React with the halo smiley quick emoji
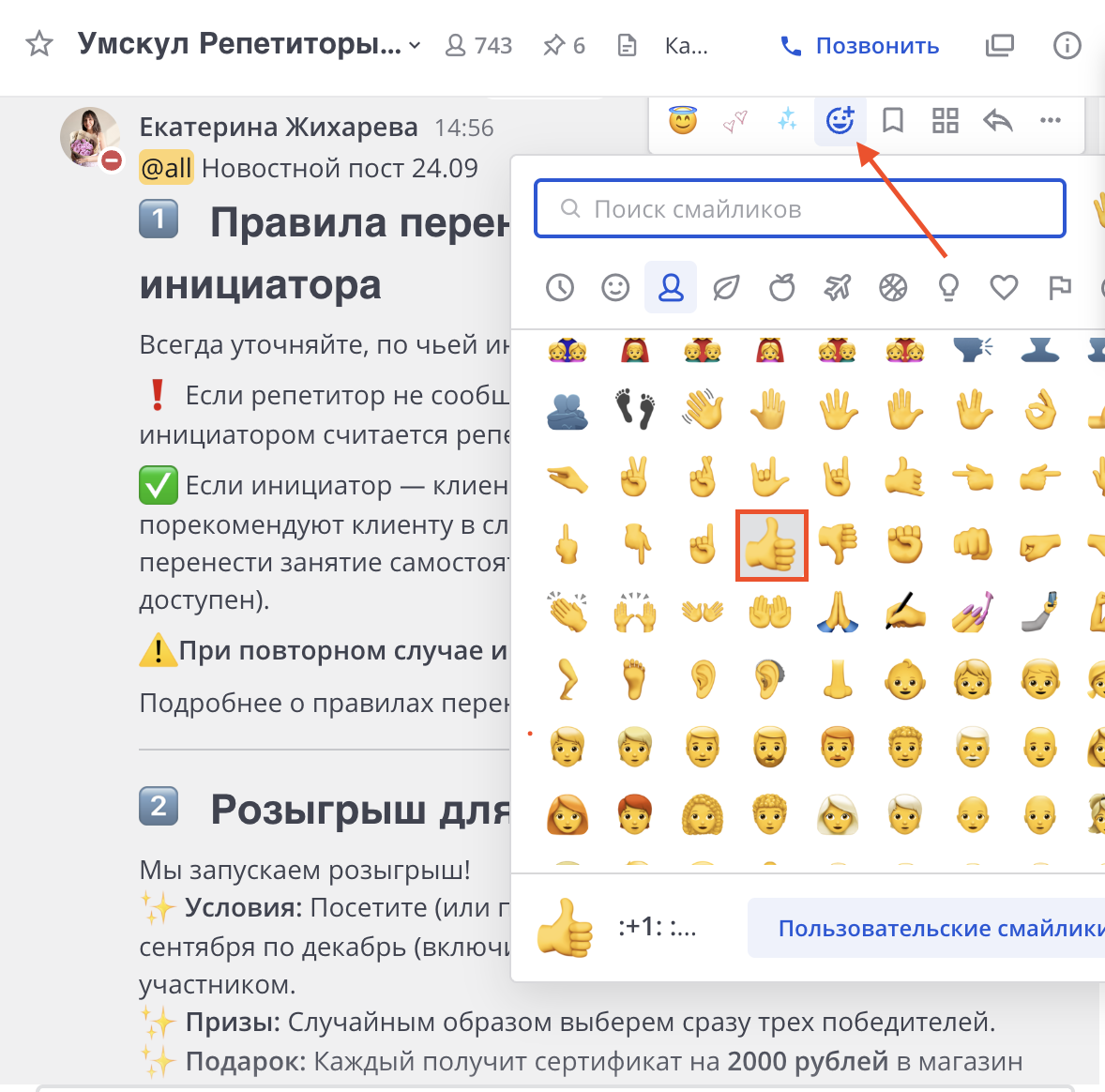 click(682, 120)
